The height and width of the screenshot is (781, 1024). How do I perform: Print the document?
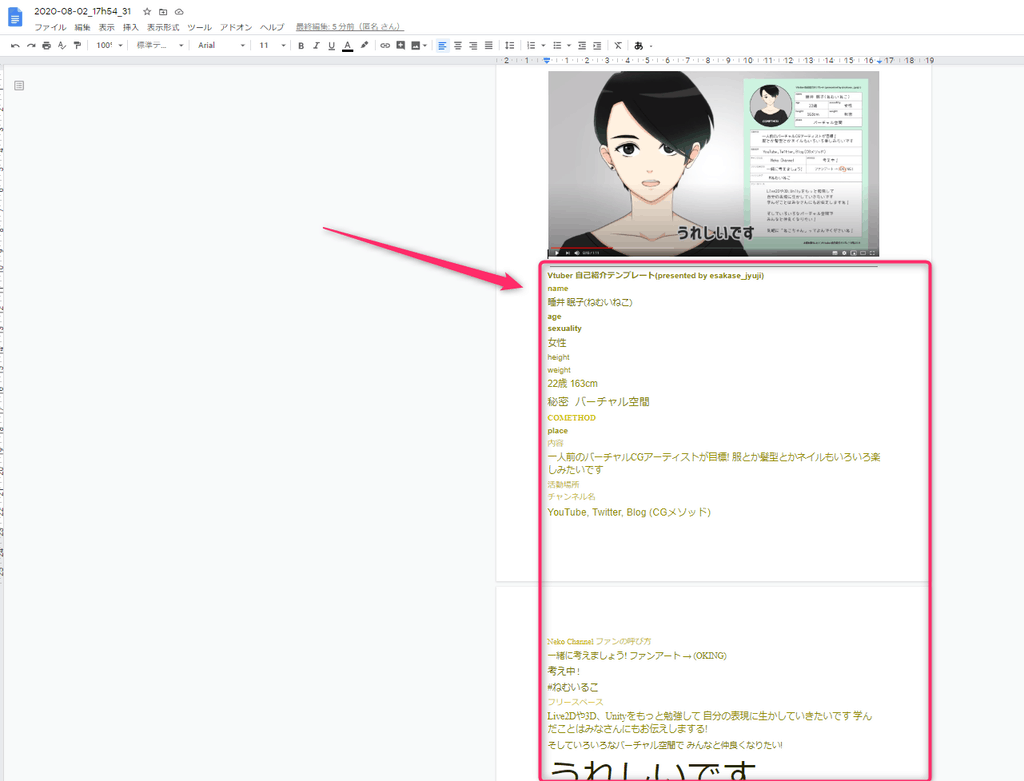click(x=46, y=46)
